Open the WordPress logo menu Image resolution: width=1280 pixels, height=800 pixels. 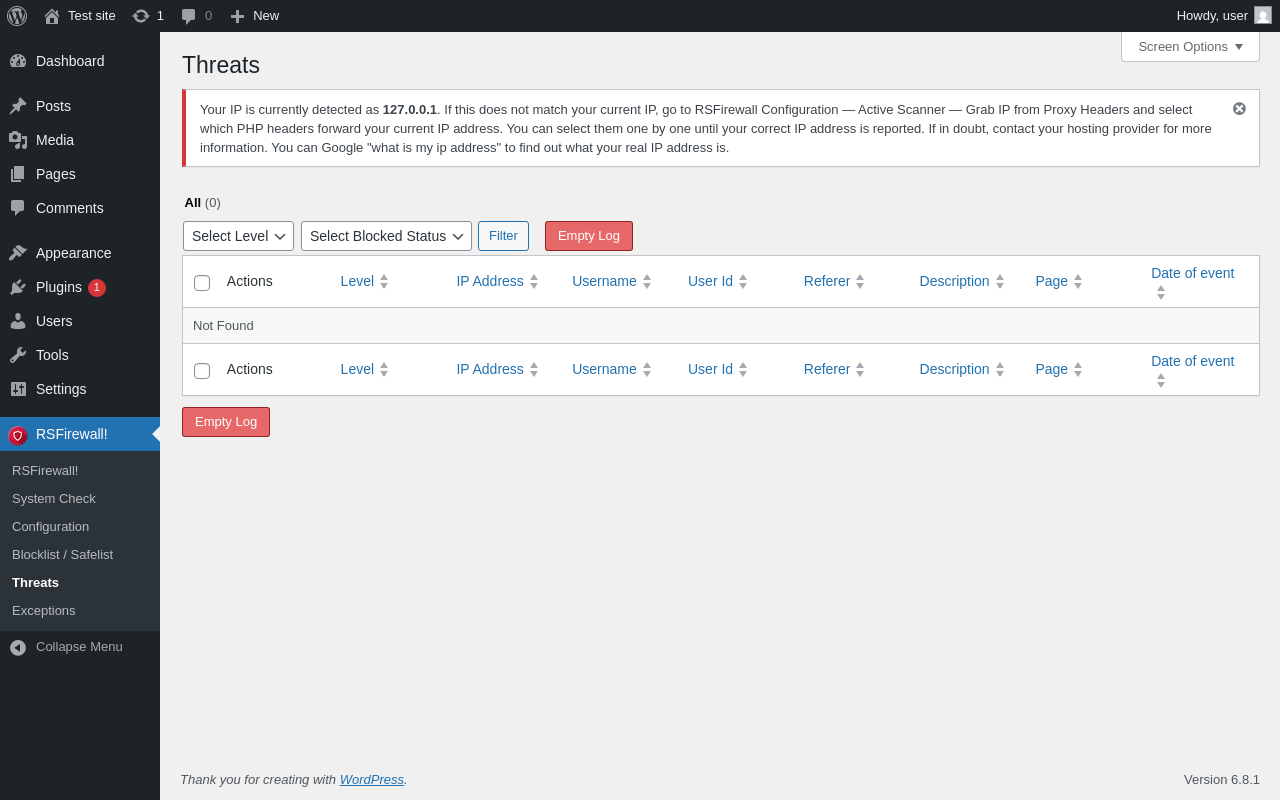point(17,16)
